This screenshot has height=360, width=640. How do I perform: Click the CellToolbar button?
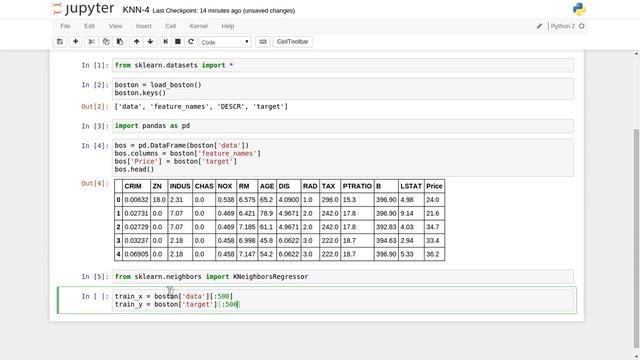[292, 42]
